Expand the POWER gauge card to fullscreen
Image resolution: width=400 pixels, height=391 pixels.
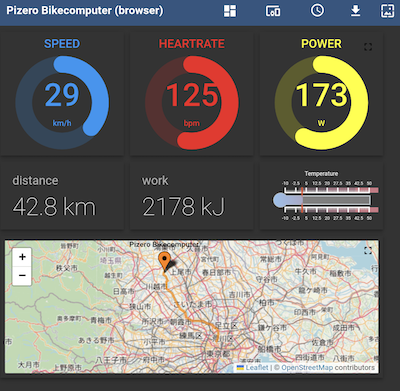pyautogui.click(x=368, y=47)
